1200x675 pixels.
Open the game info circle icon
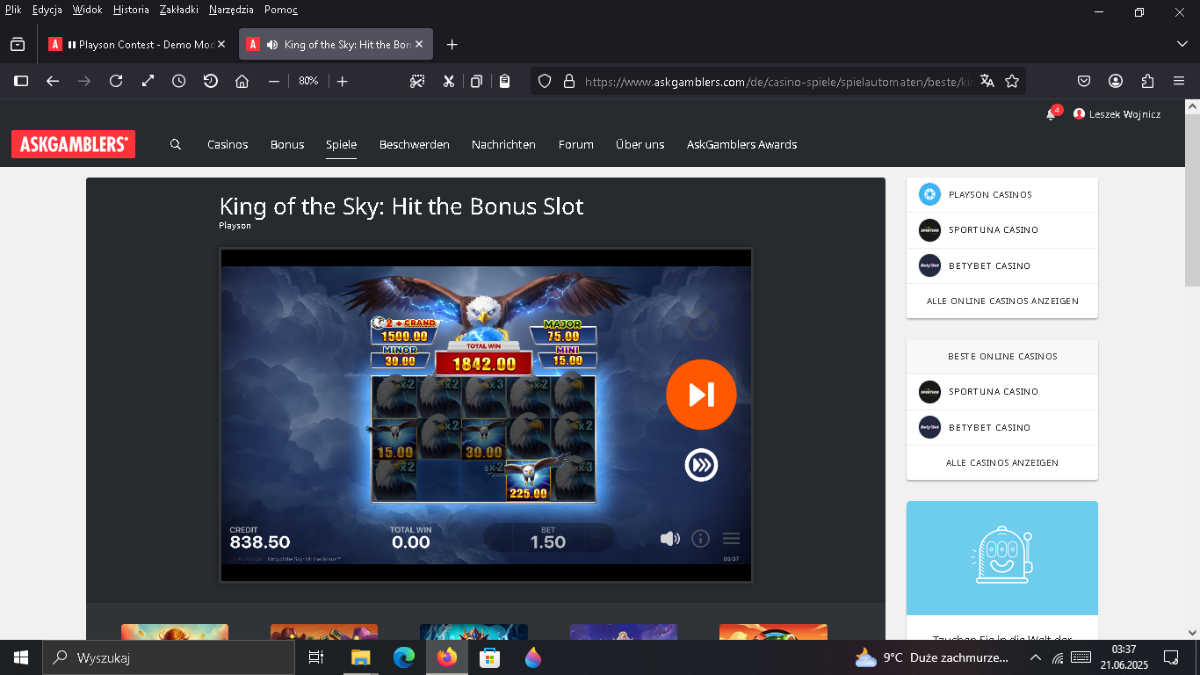(700, 539)
